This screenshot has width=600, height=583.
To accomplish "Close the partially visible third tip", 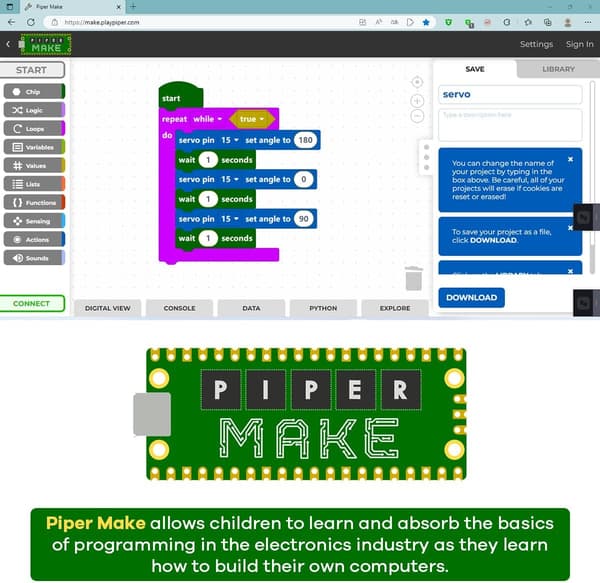I will [570, 271].
